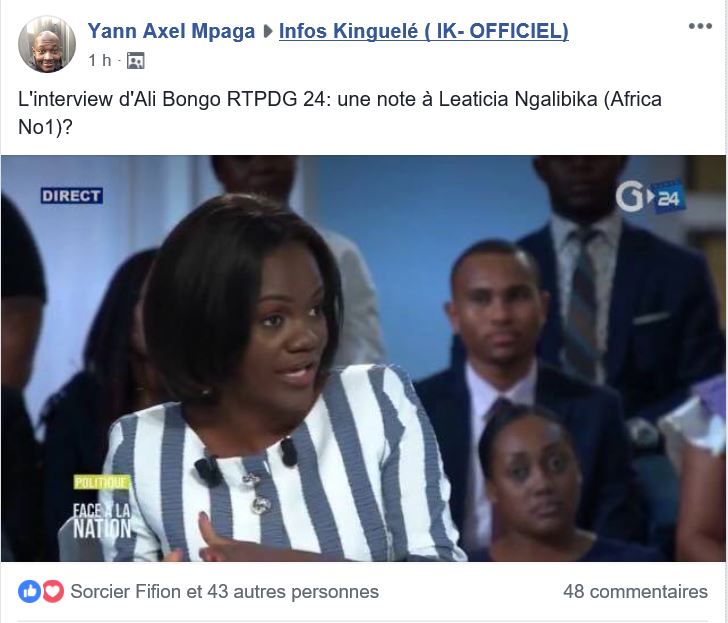Open the post's 1 h timestamp
The width and height of the screenshot is (728, 623).
coord(100,60)
